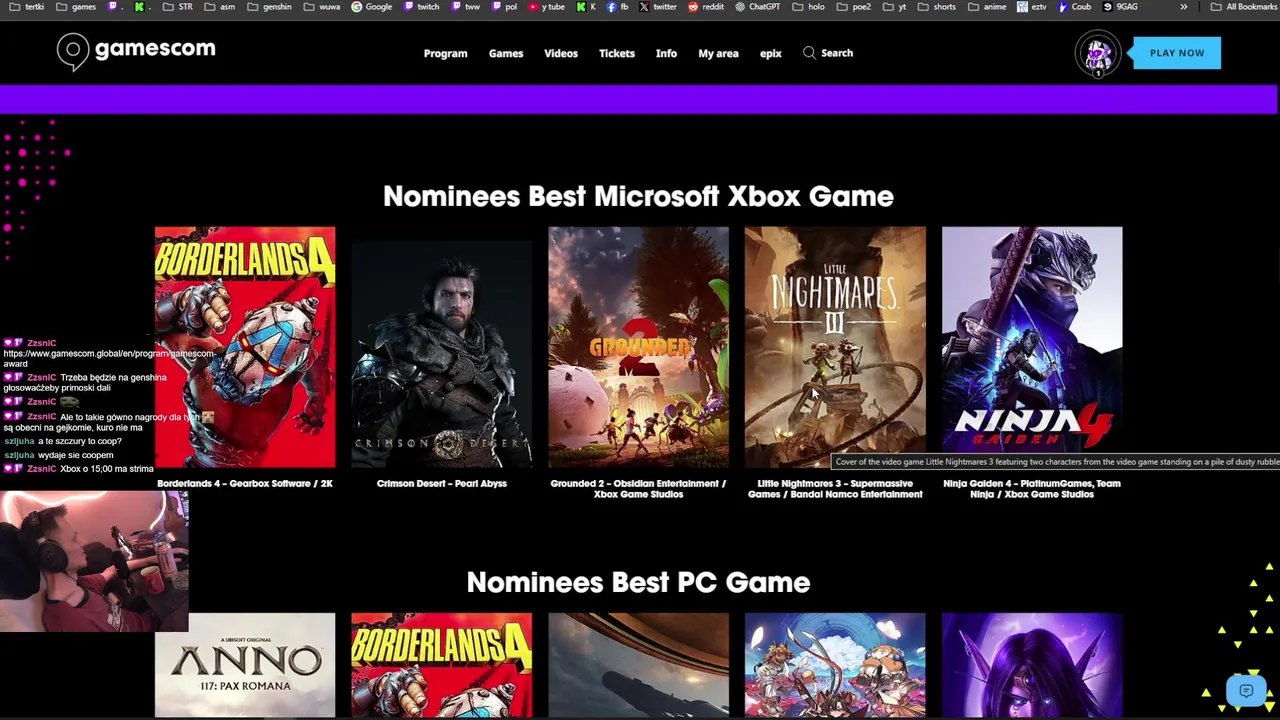This screenshot has width=1280, height=720.
Task: Open the pol Twitch bookmark
Action: pos(504,7)
